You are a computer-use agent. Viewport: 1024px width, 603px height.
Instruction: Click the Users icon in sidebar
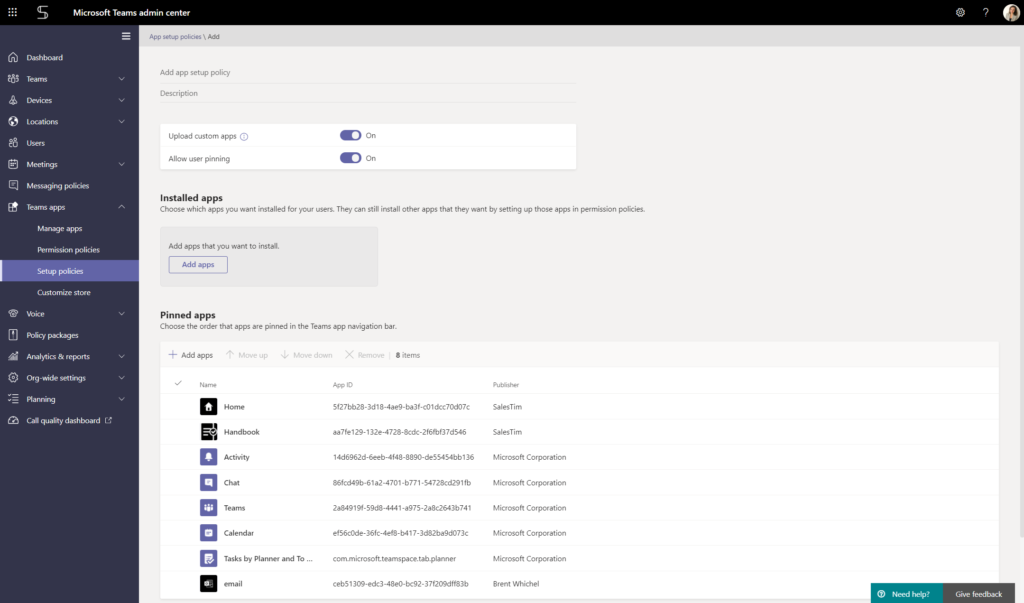(13, 143)
